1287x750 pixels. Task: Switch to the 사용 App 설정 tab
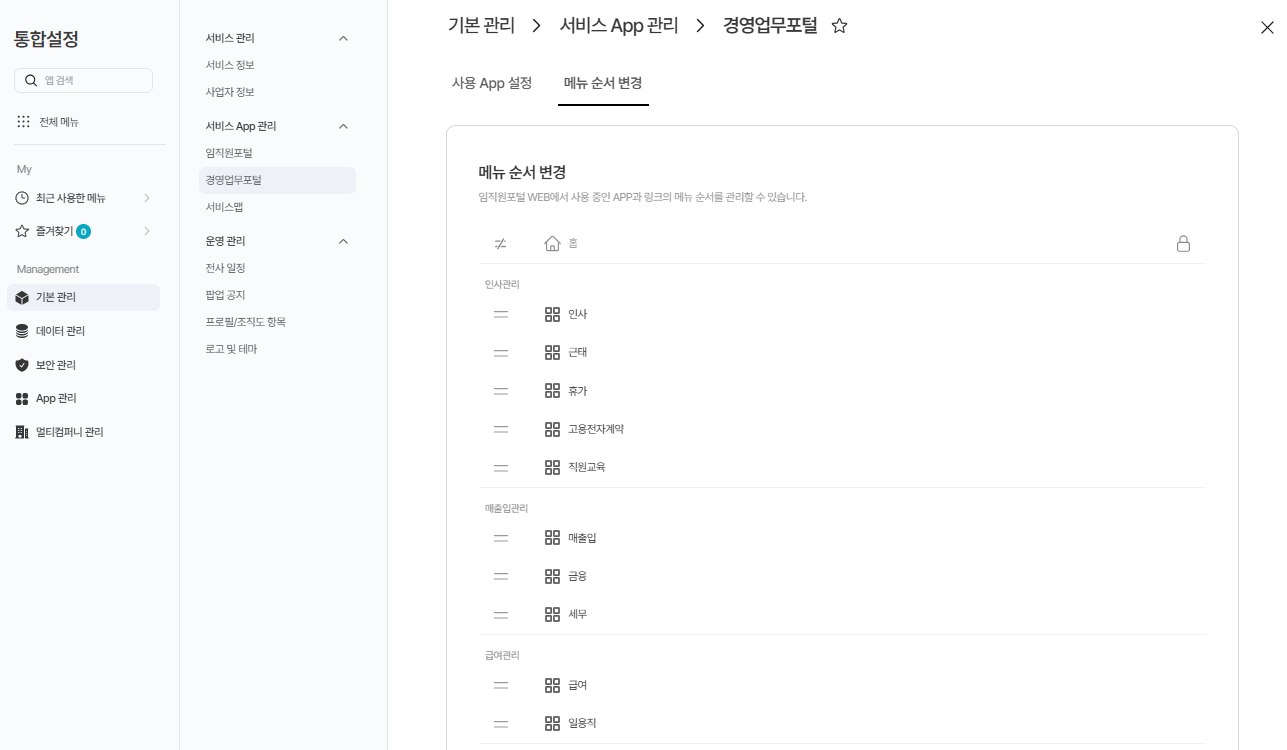(492, 83)
